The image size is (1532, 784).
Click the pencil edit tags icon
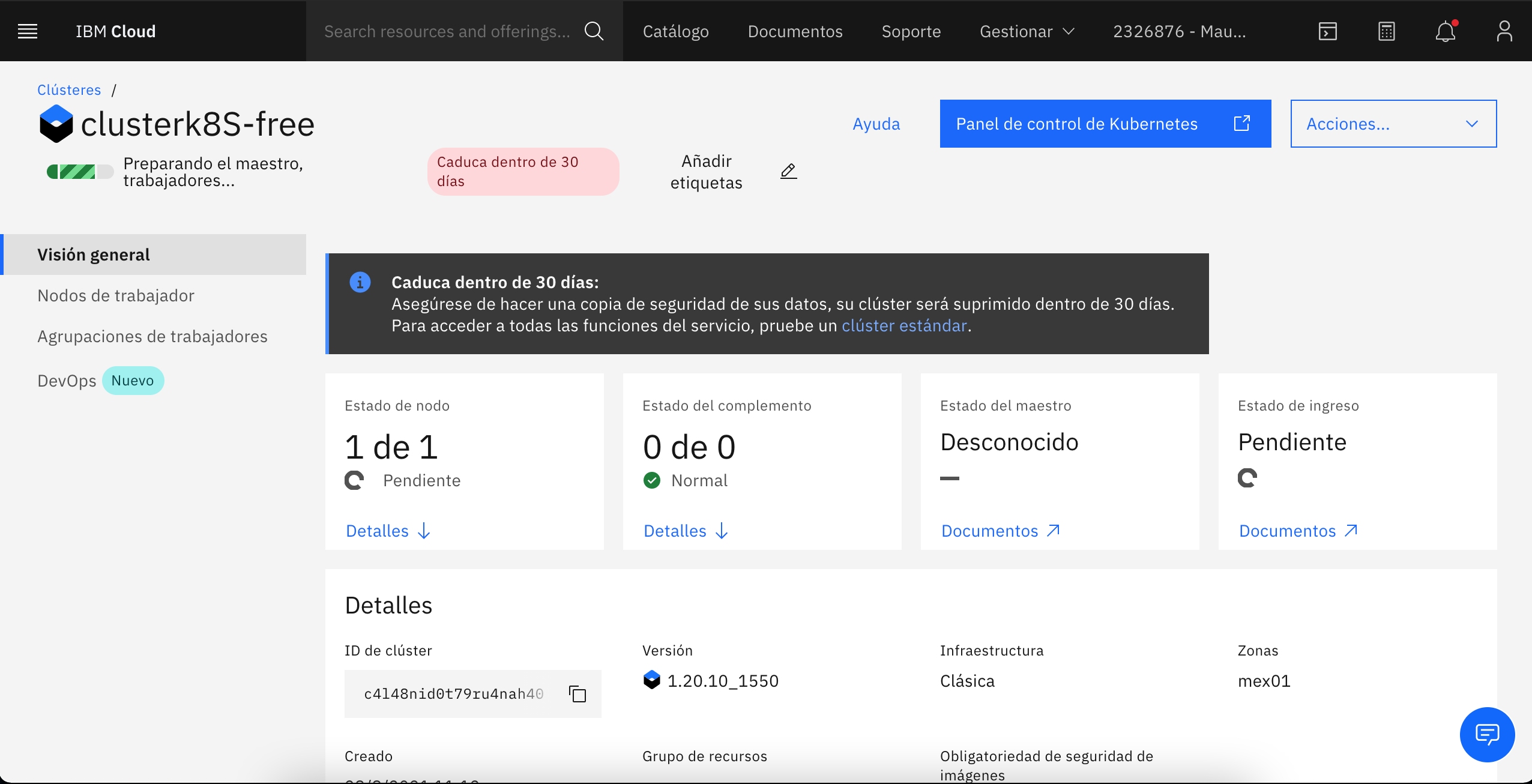coord(788,171)
